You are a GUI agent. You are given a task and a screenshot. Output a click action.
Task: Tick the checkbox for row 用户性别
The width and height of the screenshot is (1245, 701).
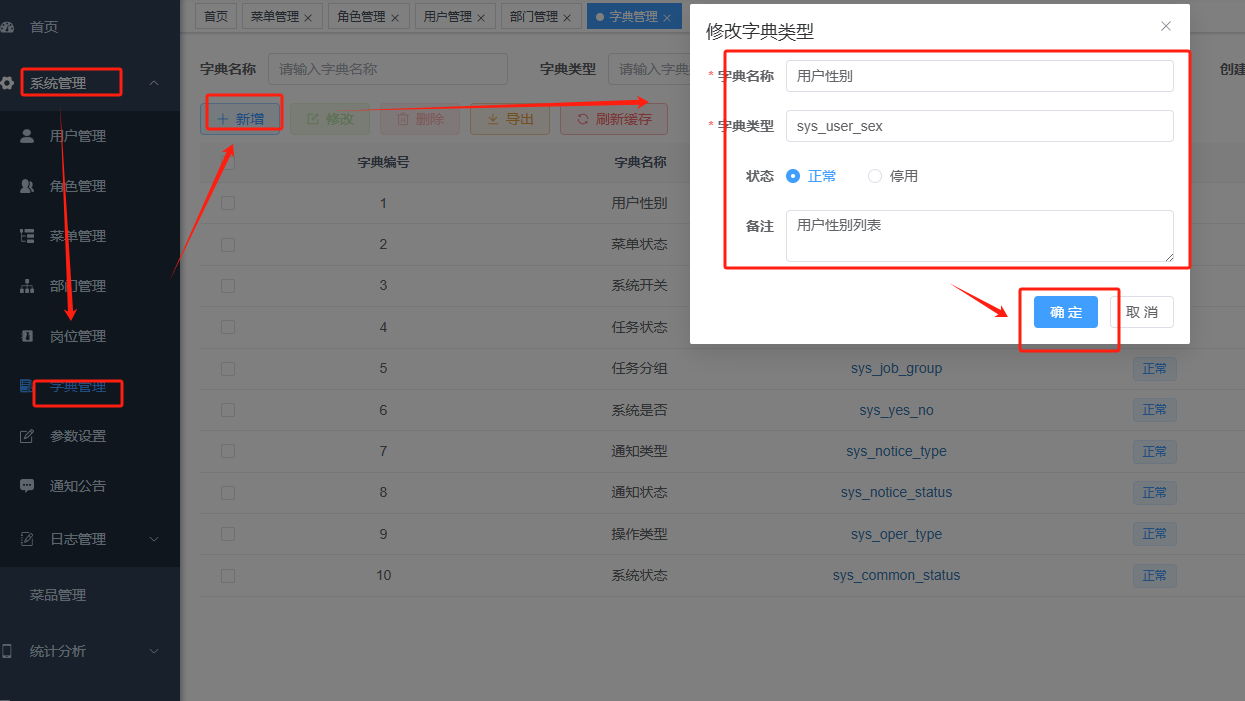pyautogui.click(x=228, y=203)
